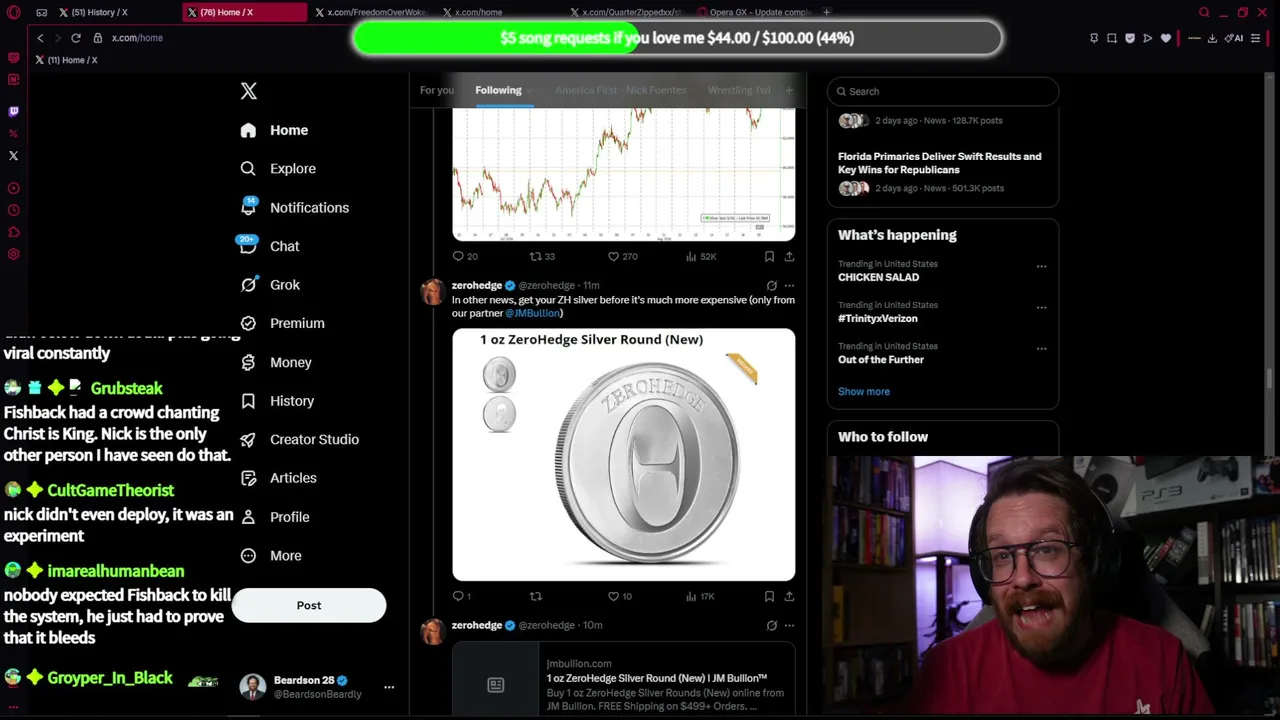Bookmark the silver round post with 17K views
Screen dimensions: 1280x720
point(769,596)
